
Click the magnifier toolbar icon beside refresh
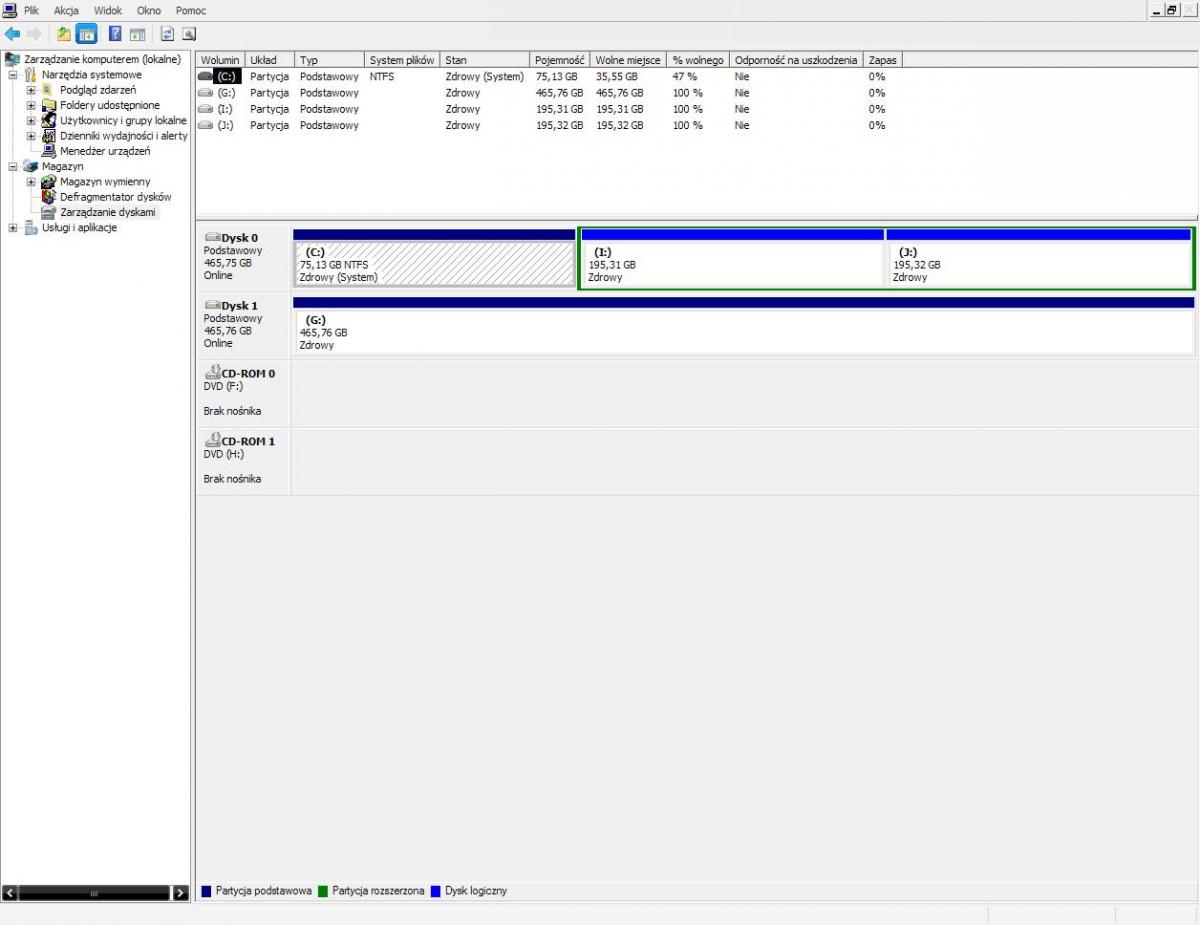point(188,34)
